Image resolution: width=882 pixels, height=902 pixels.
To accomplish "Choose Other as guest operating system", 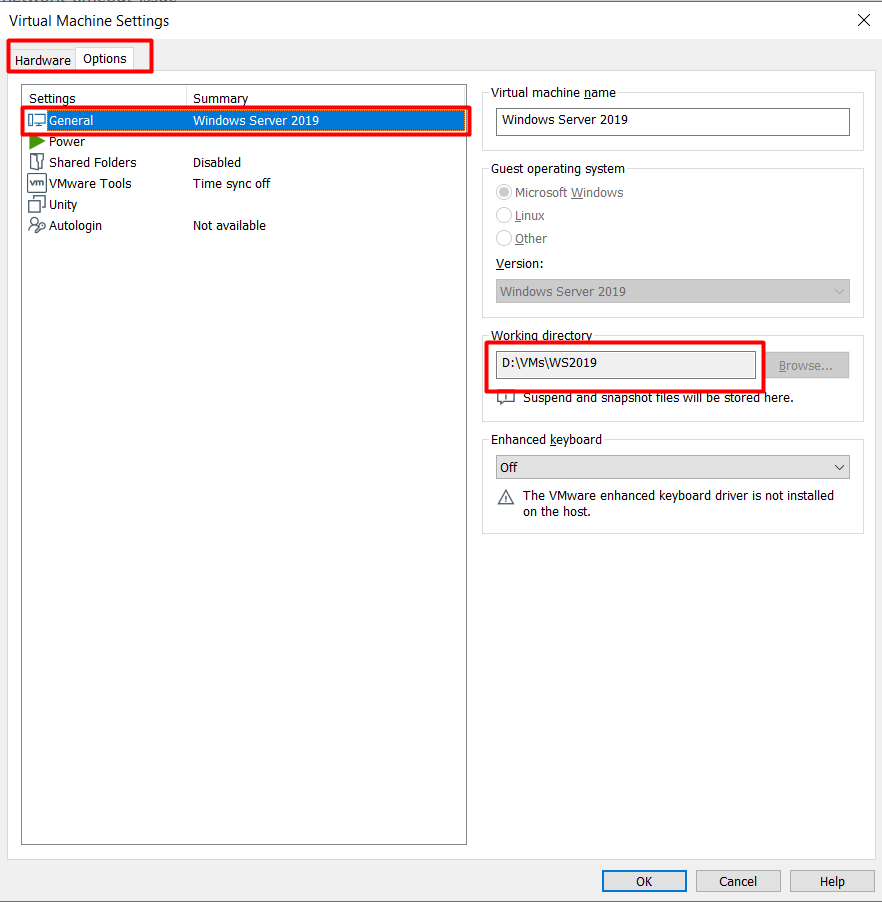I will 505,238.
